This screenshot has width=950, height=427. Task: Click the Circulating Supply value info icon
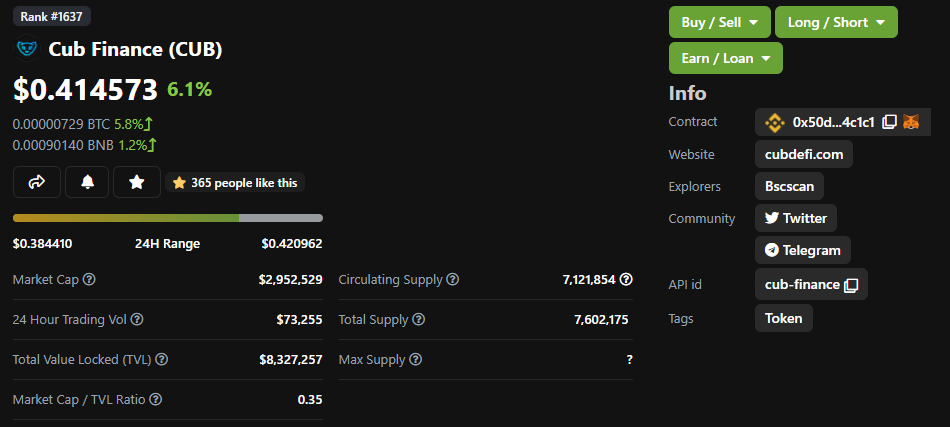(x=626, y=280)
